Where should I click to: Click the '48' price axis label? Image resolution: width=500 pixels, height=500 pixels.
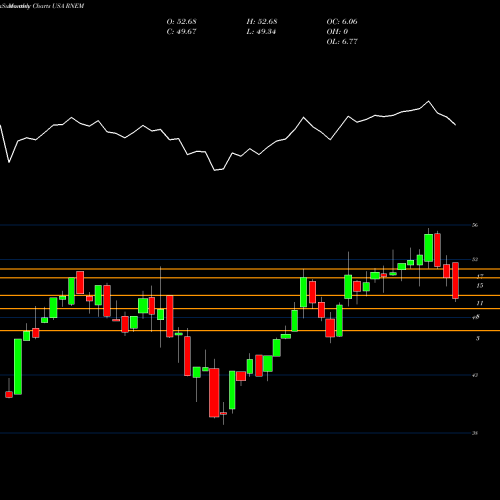[x=476, y=317]
